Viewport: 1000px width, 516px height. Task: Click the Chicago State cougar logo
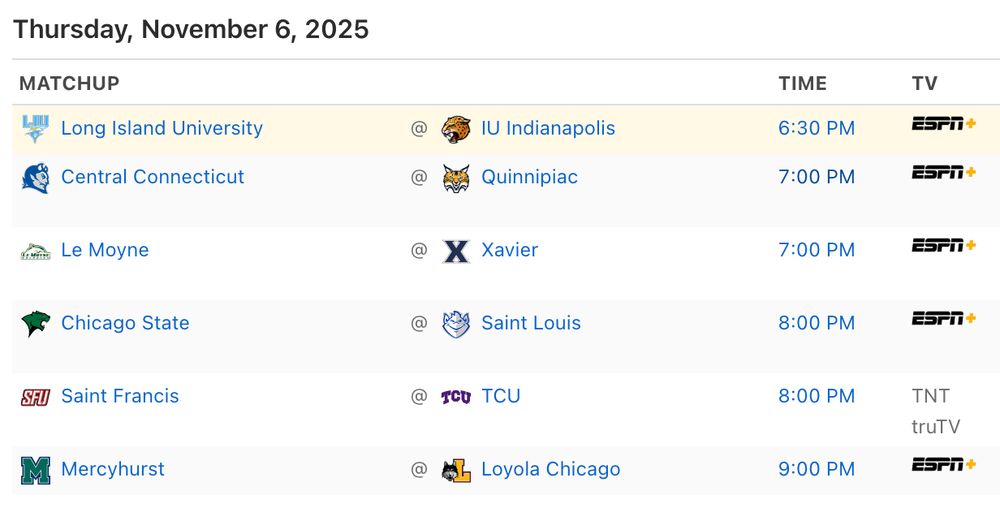click(x=35, y=324)
